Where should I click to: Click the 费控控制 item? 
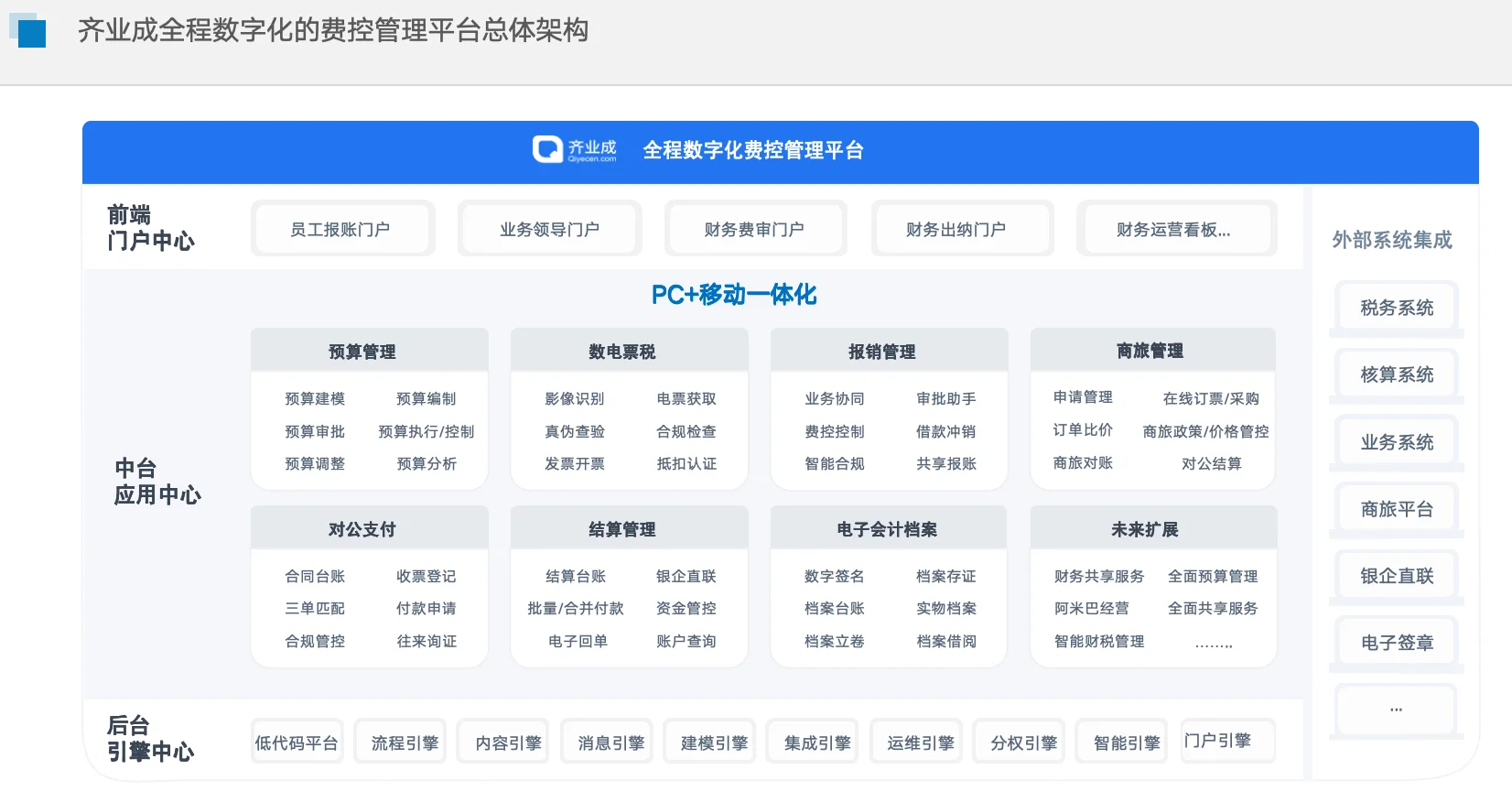(835, 431)
